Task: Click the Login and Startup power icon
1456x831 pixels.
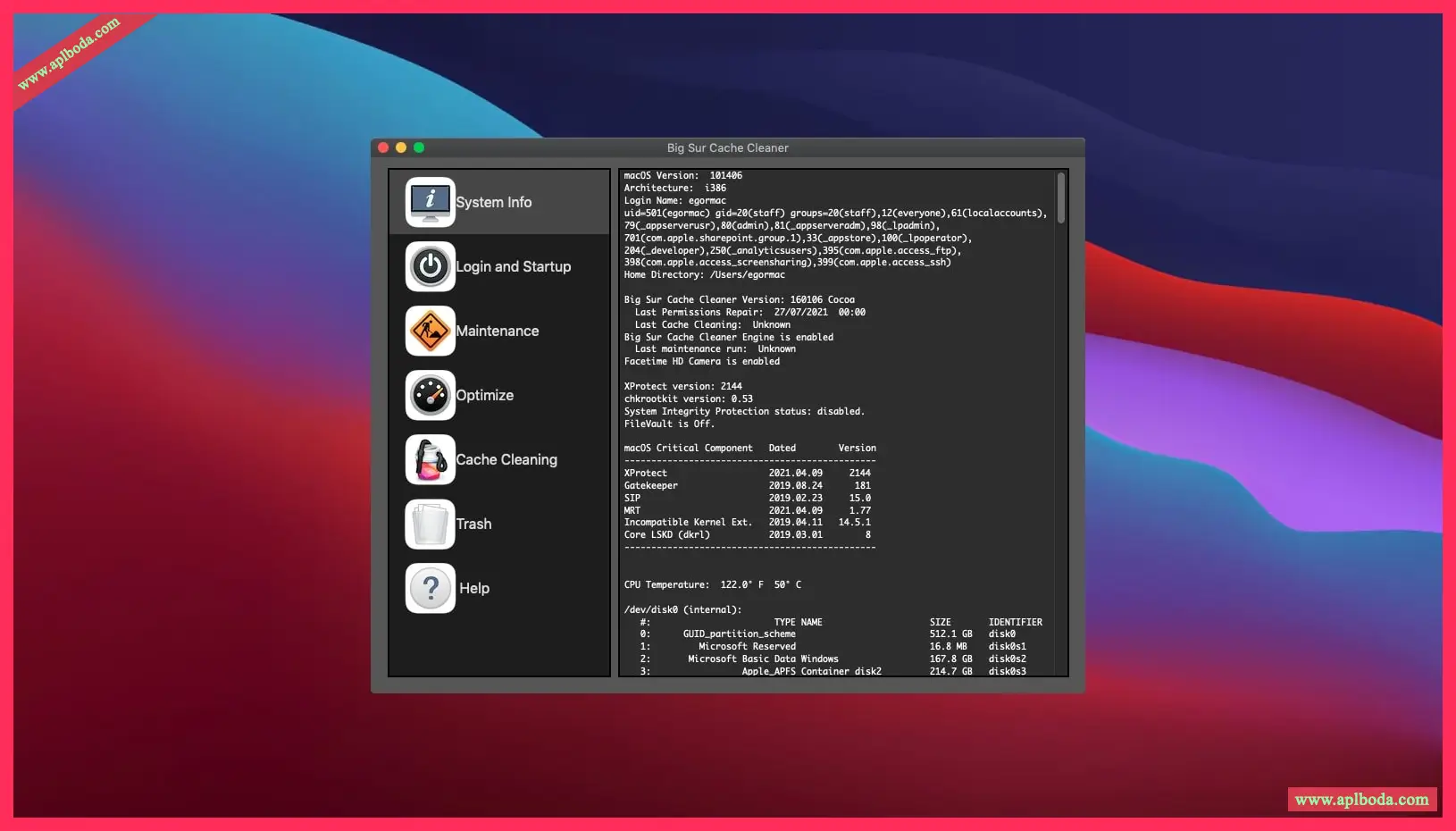Action: pos(430,266)
